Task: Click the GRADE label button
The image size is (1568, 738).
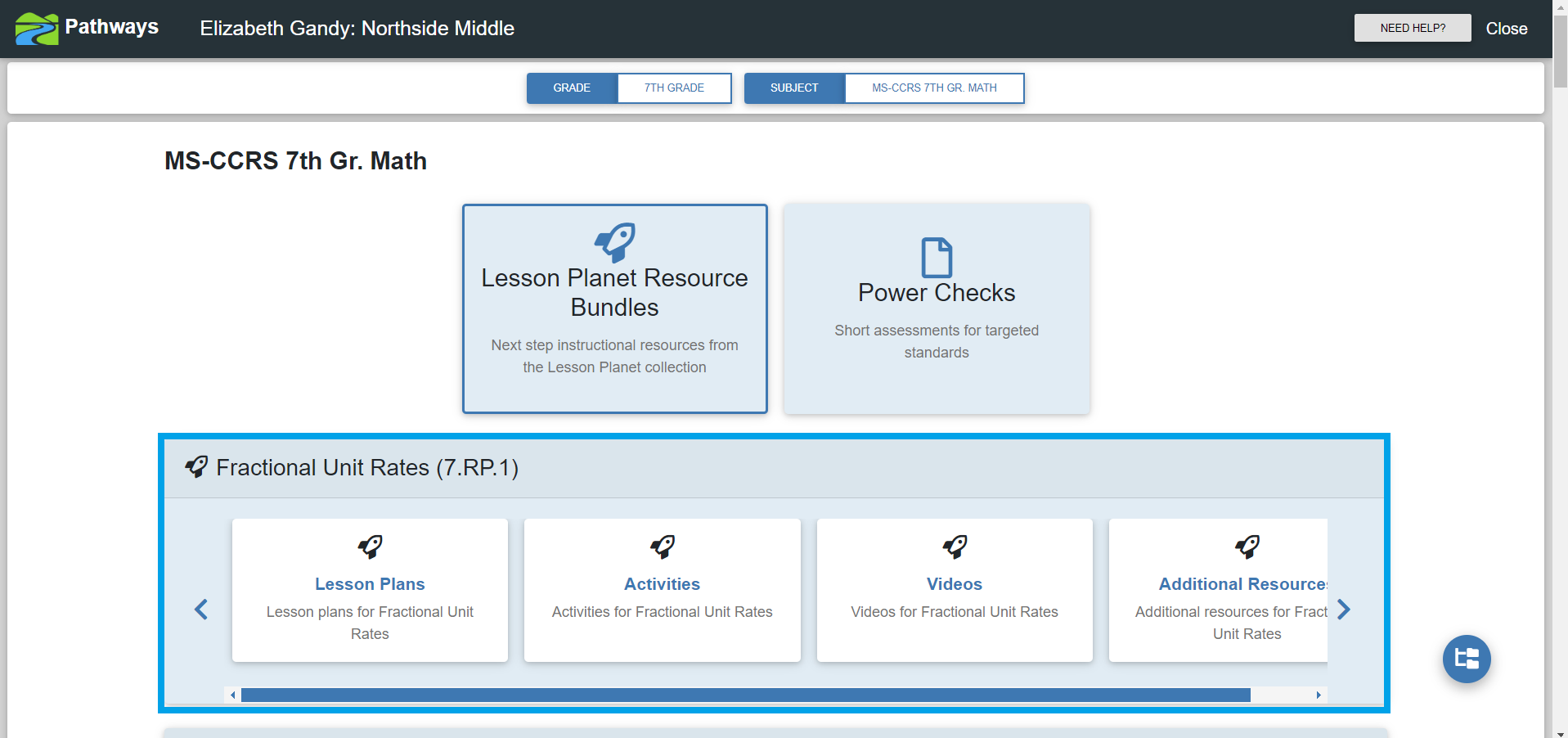Action: click(x=572, y=88)
